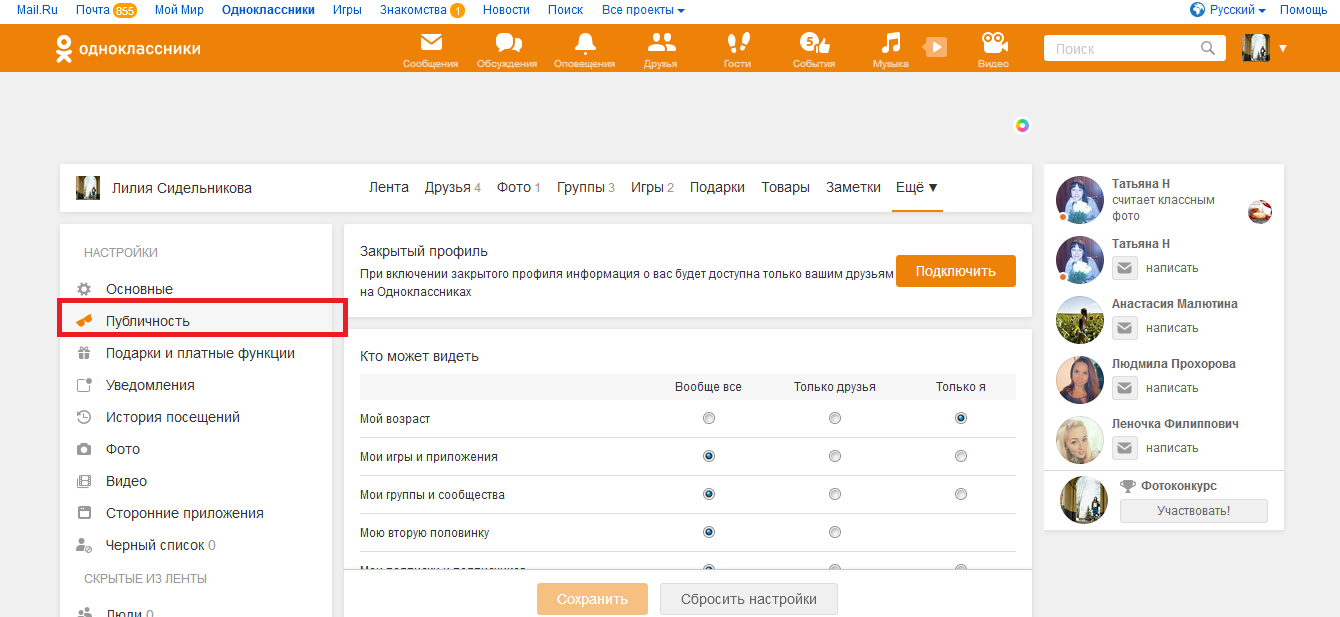Screen dimensions: 1340x617
Task: Open Сообщения envelope icon in top bar
Action: tap(430, 44)
